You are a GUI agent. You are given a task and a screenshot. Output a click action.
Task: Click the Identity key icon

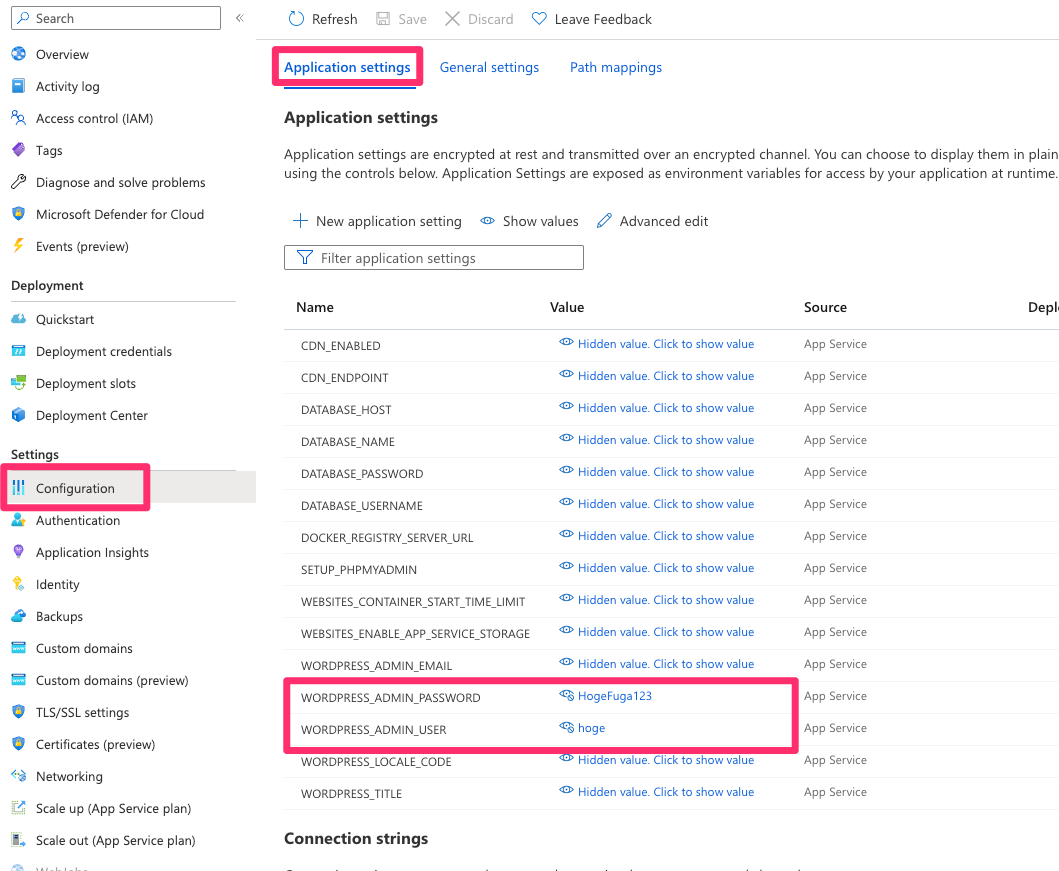(x=18, y=584)
